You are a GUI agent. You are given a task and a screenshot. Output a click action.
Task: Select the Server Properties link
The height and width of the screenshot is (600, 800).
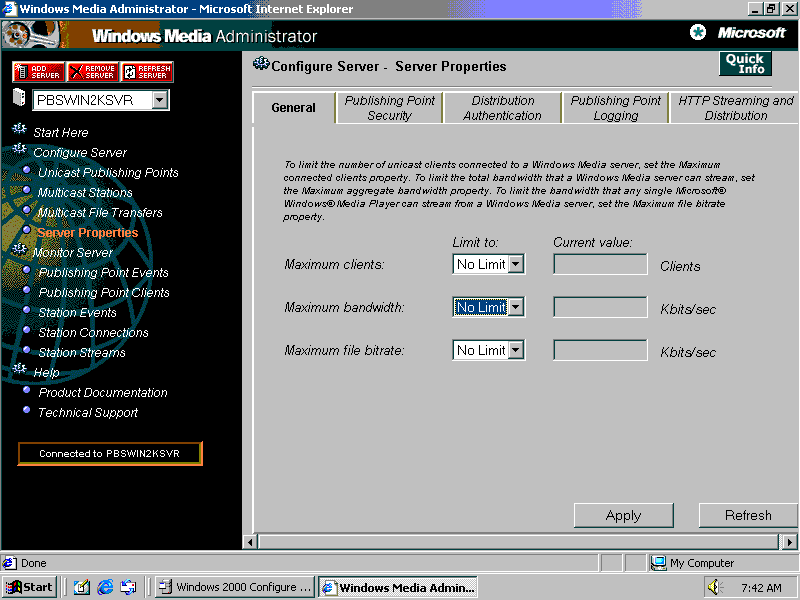coord(88,233)
